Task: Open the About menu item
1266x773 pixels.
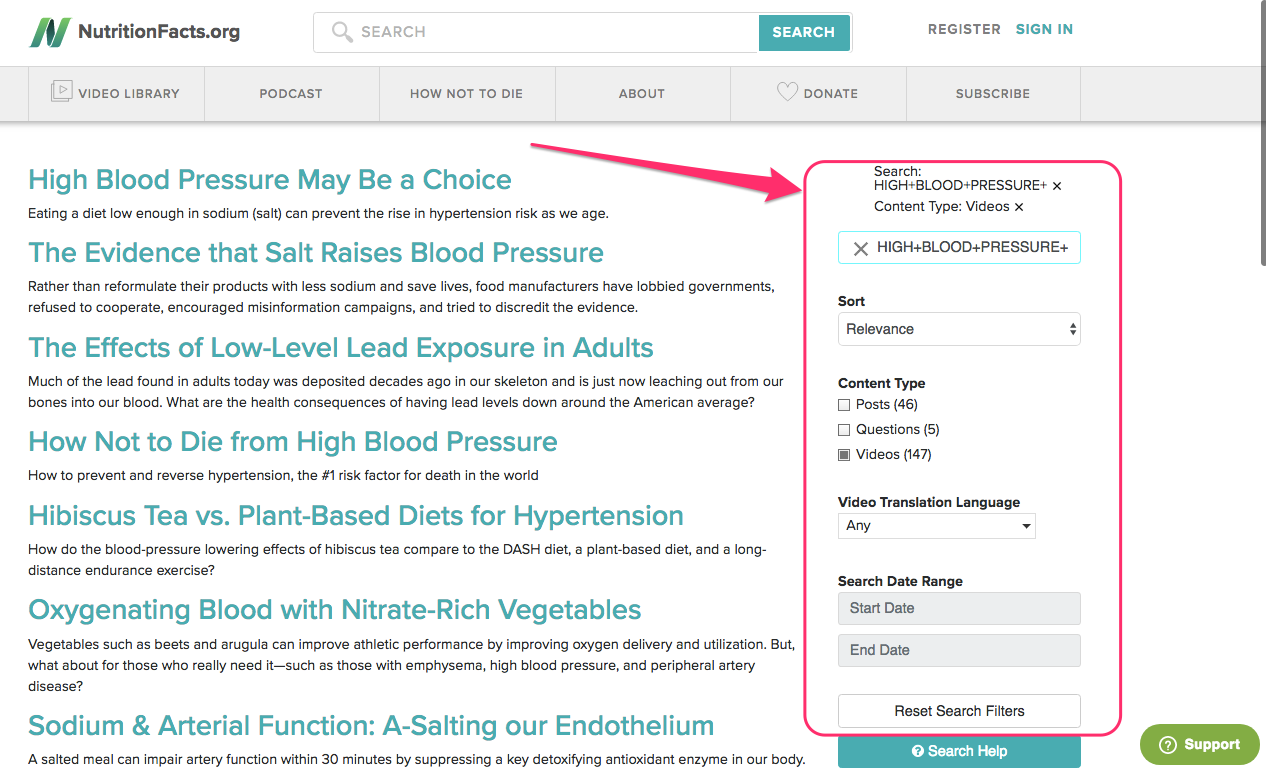Action: tap(642, 93)
